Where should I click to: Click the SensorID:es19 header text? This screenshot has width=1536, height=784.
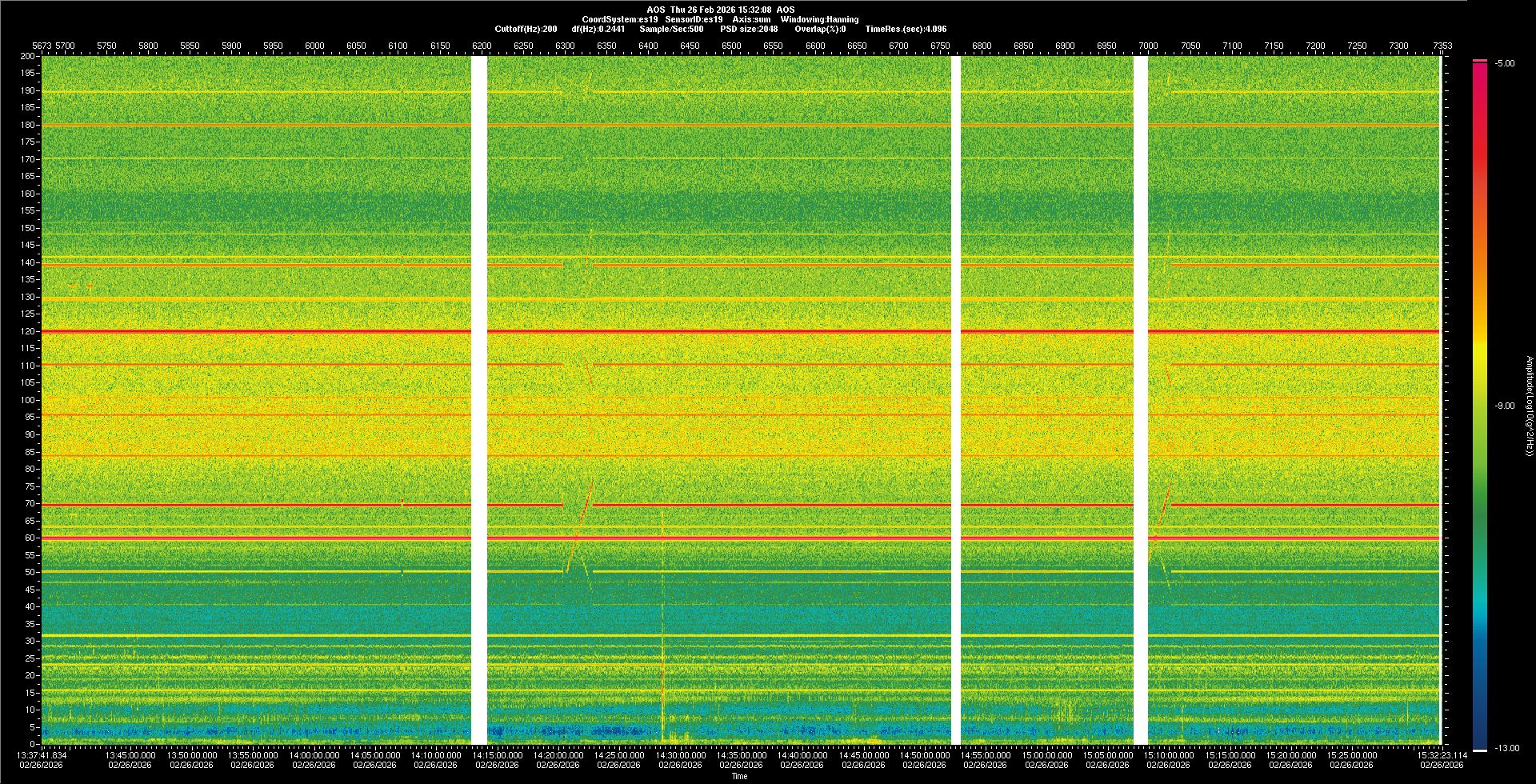694,19
